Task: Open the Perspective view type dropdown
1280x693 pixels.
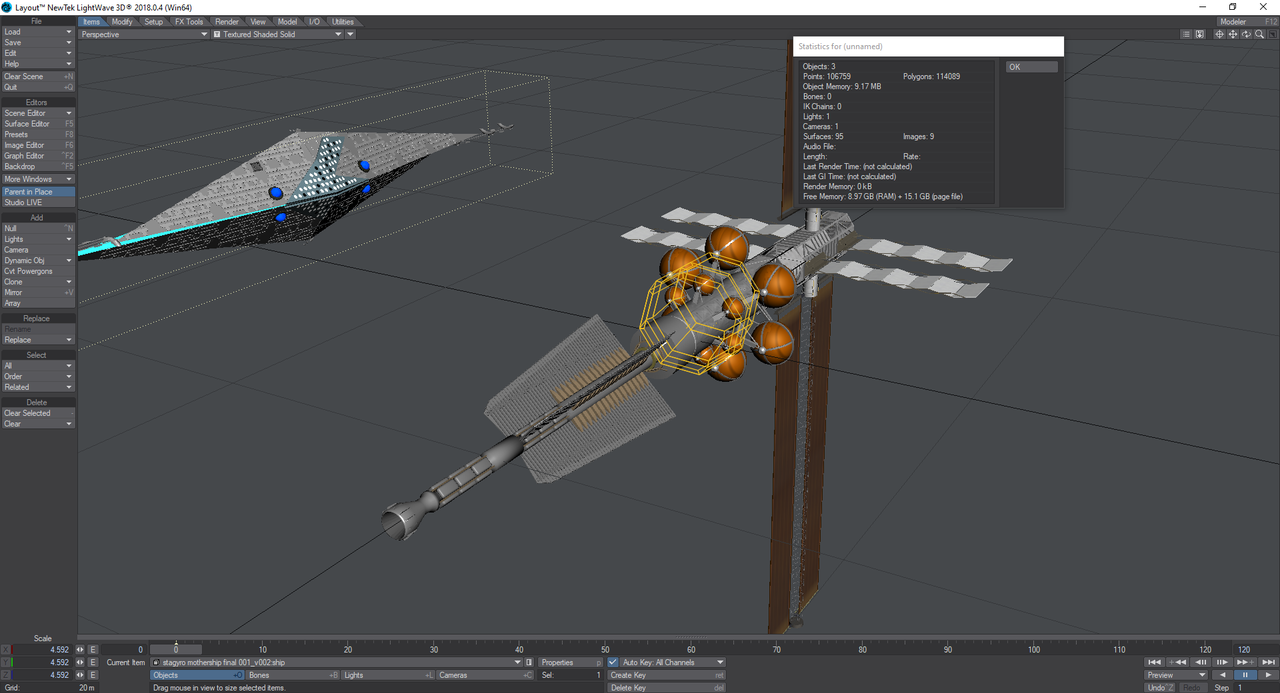Action: pos(144,34)
